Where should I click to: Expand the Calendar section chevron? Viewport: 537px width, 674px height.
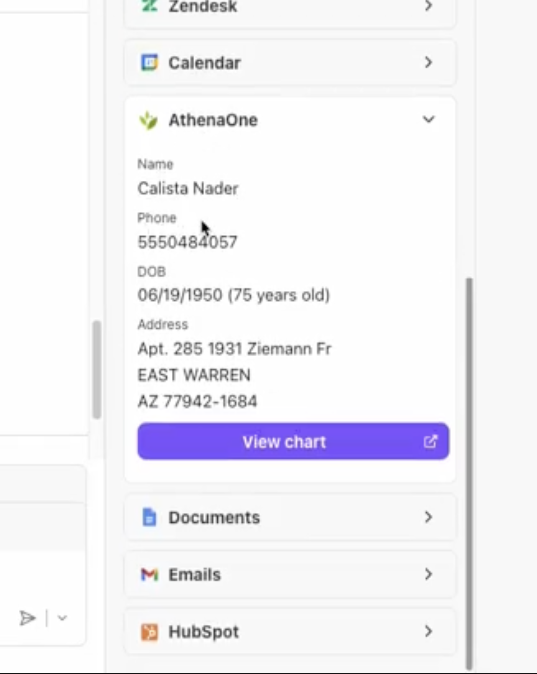(x=428, y=62)
